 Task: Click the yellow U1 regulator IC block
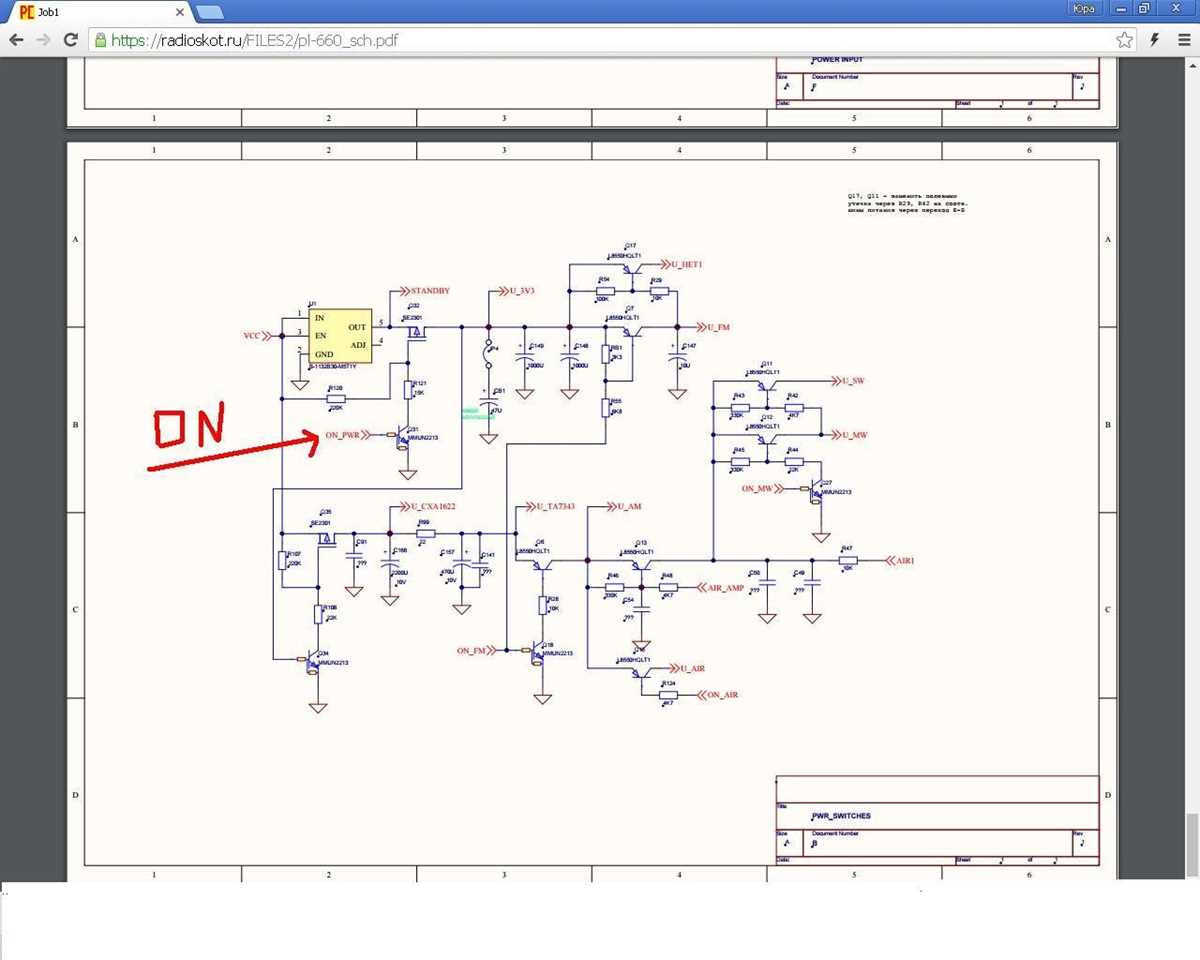point(339,336)
